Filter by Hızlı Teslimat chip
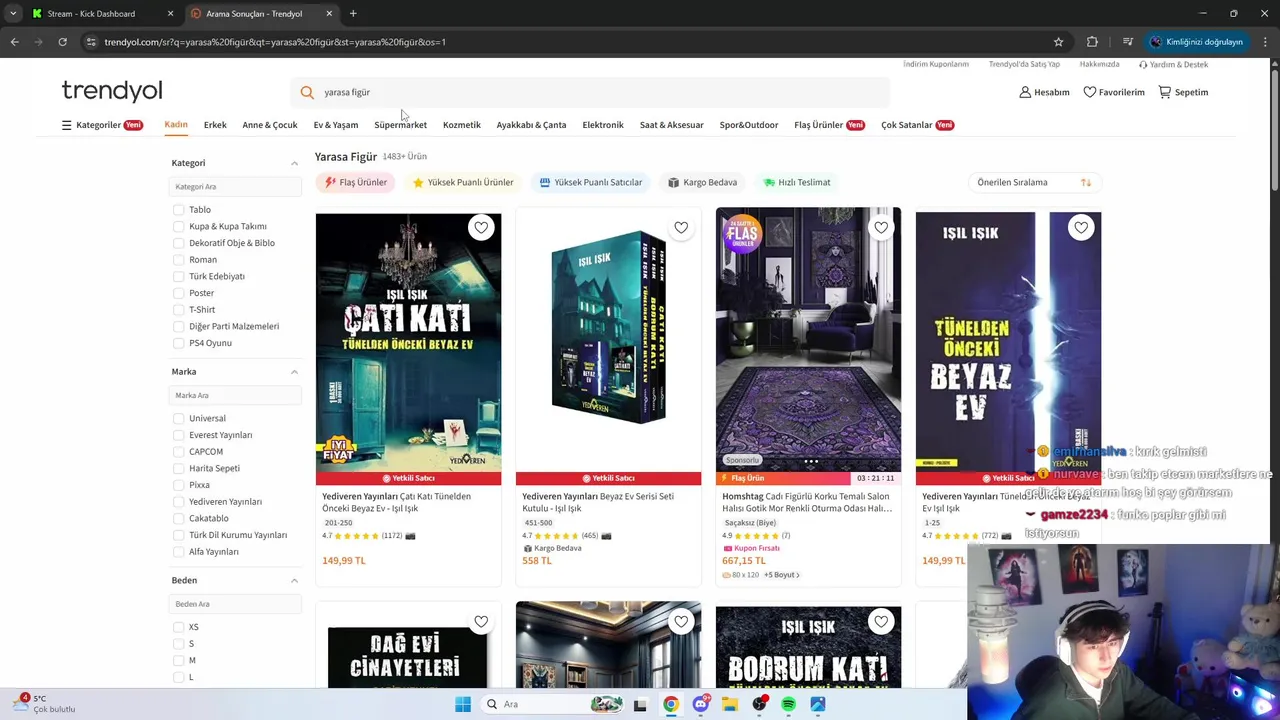This screenshot has height=720, width=1280. (x=797, y=182)
